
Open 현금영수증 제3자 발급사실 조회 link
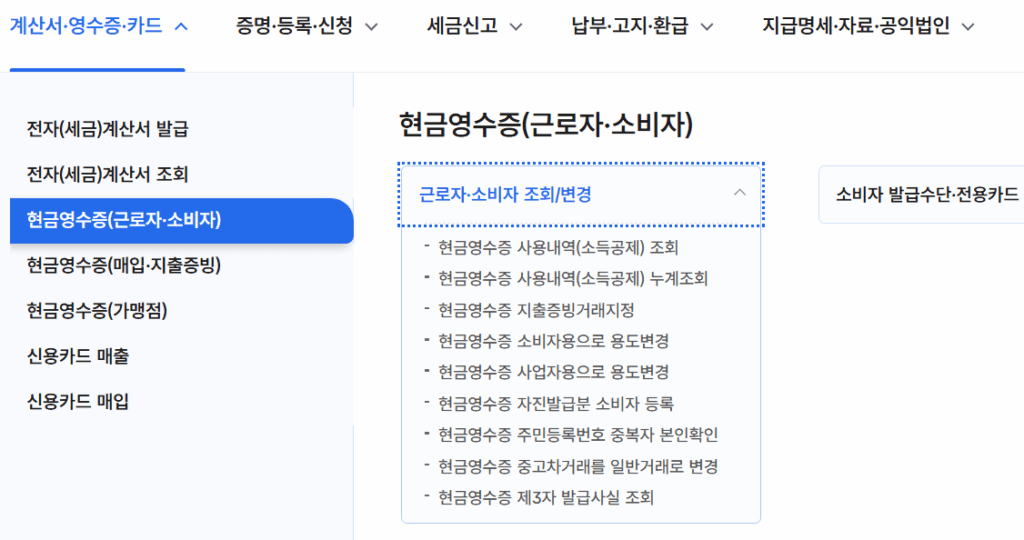(x=546, y=497)
